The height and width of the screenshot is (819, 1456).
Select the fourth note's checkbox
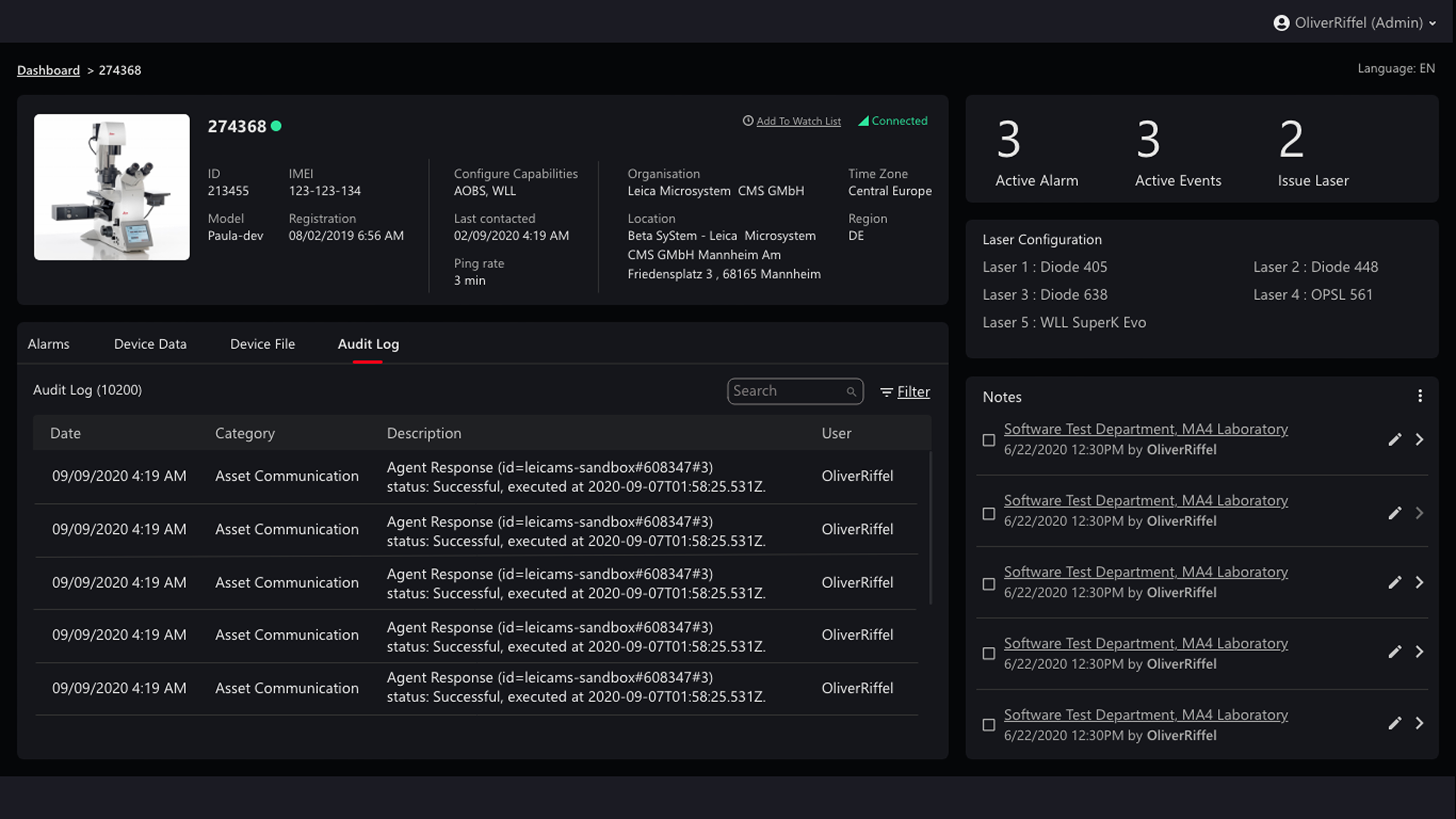[989, 653]
